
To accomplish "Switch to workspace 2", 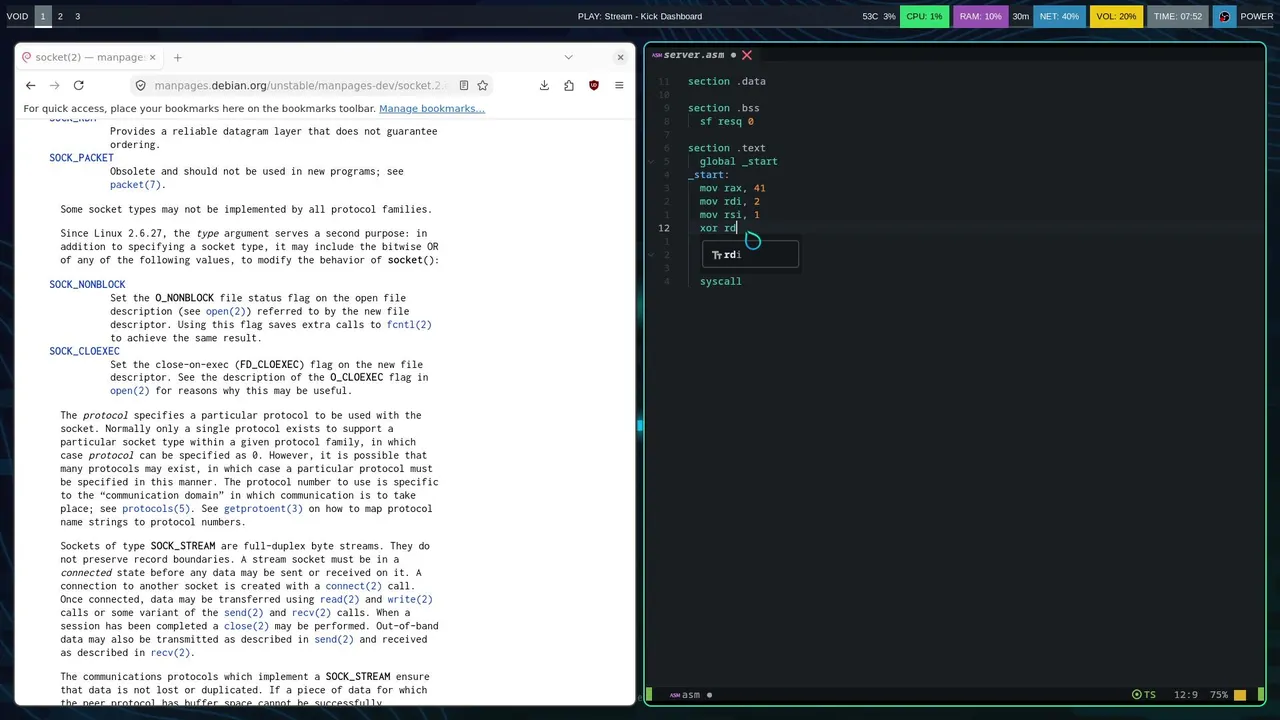I will pos(60,16).
